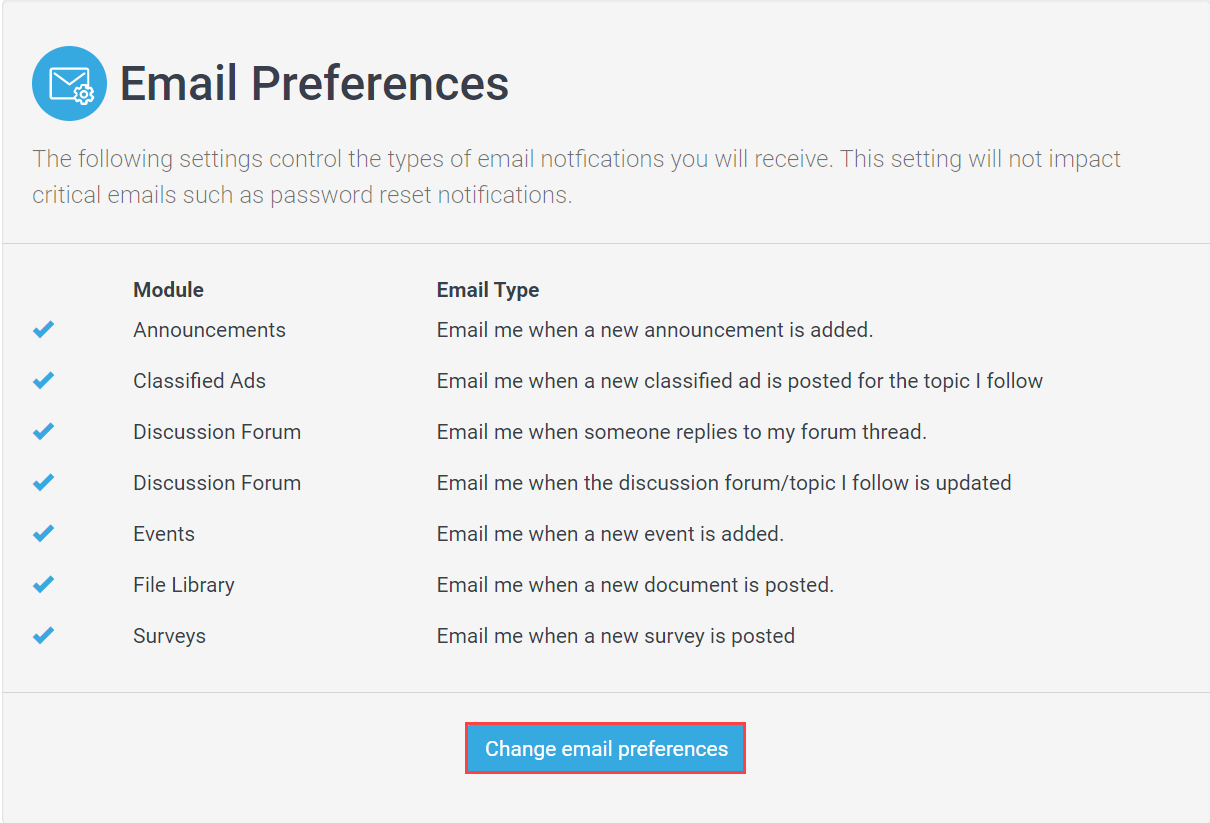Select the Module column header

click(168, 290)
